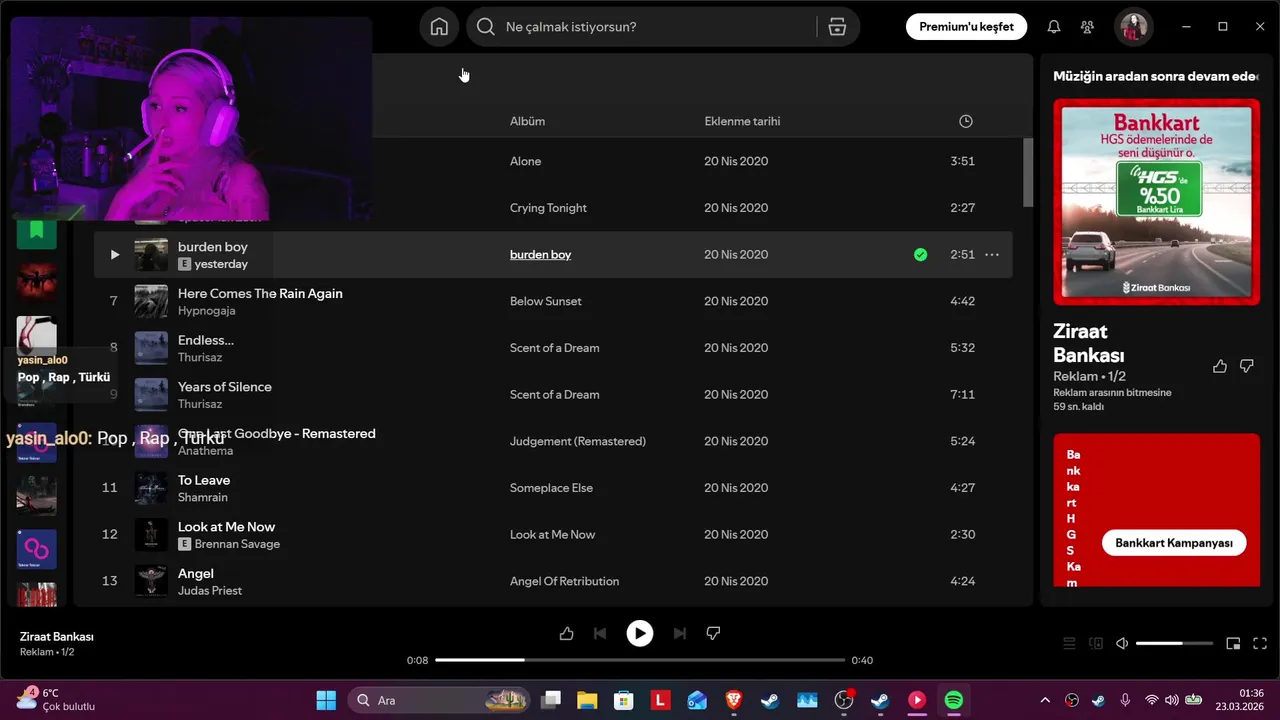Enter full screen mode
The width and height of the screenshot is (1280, 720).
click(1260, 644)
